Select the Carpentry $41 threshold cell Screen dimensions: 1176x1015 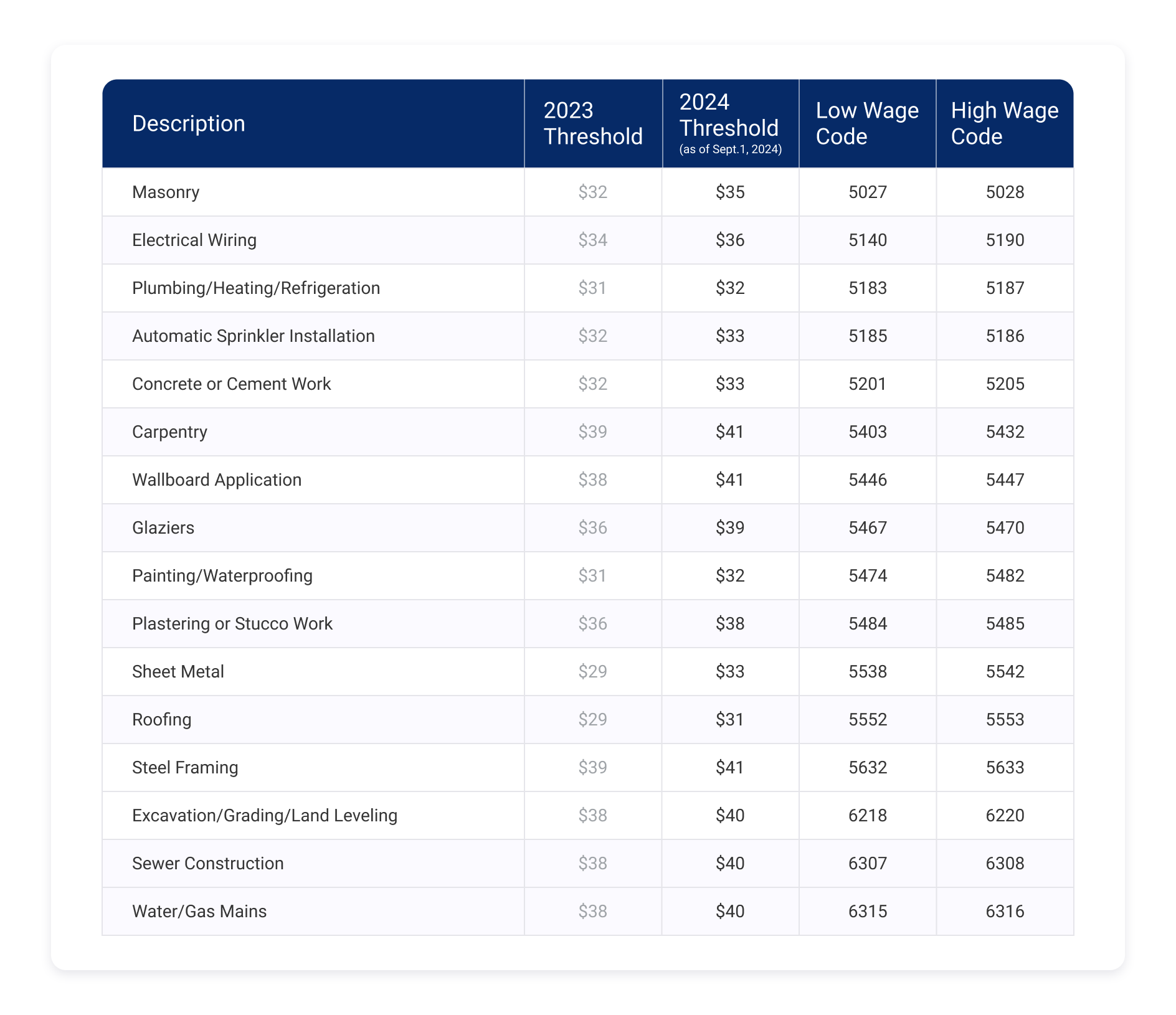coord(729,432)
